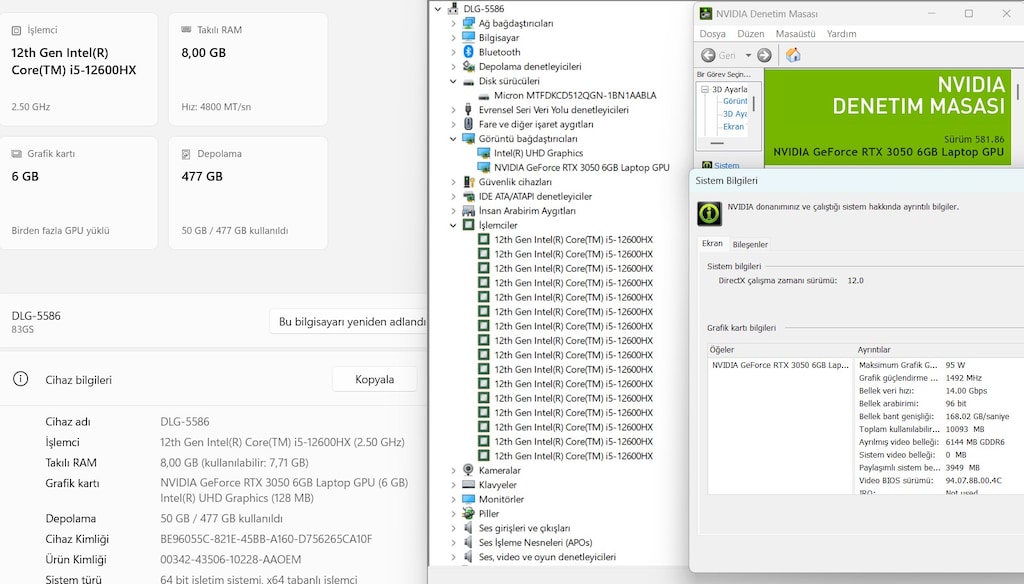
Task: Click the Takılı RAM card
Action: click(x=248, y=69)
